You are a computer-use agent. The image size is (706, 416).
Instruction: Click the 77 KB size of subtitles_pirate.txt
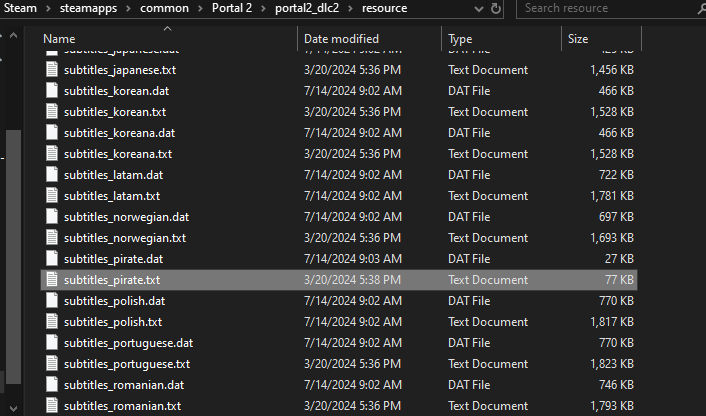tap(619, 280)
